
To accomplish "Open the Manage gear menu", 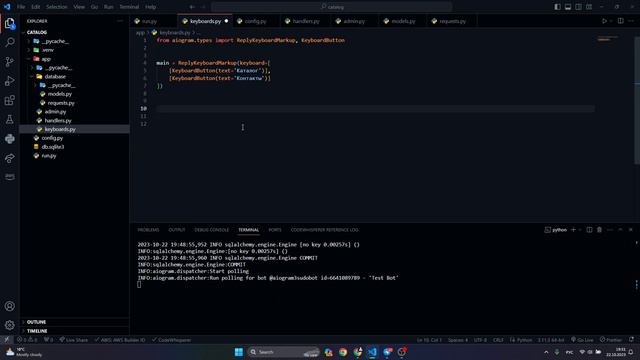I will [x=9, y=325].
